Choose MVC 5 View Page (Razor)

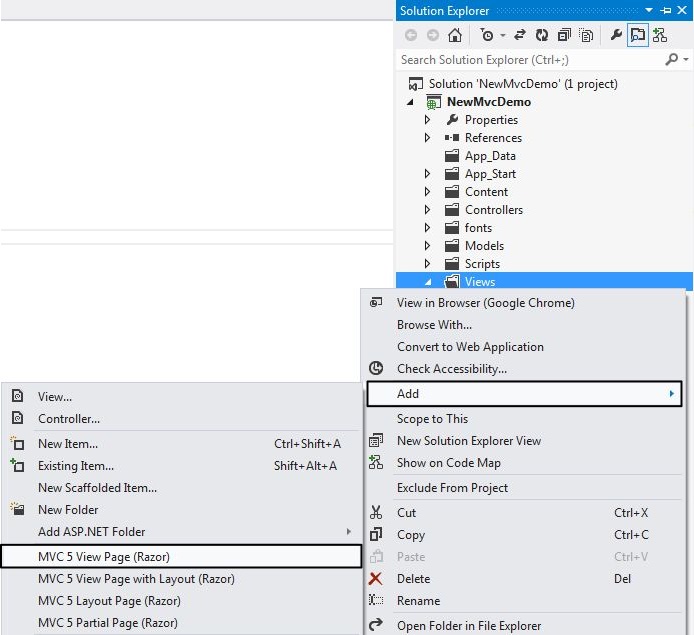tap(181, 556)
